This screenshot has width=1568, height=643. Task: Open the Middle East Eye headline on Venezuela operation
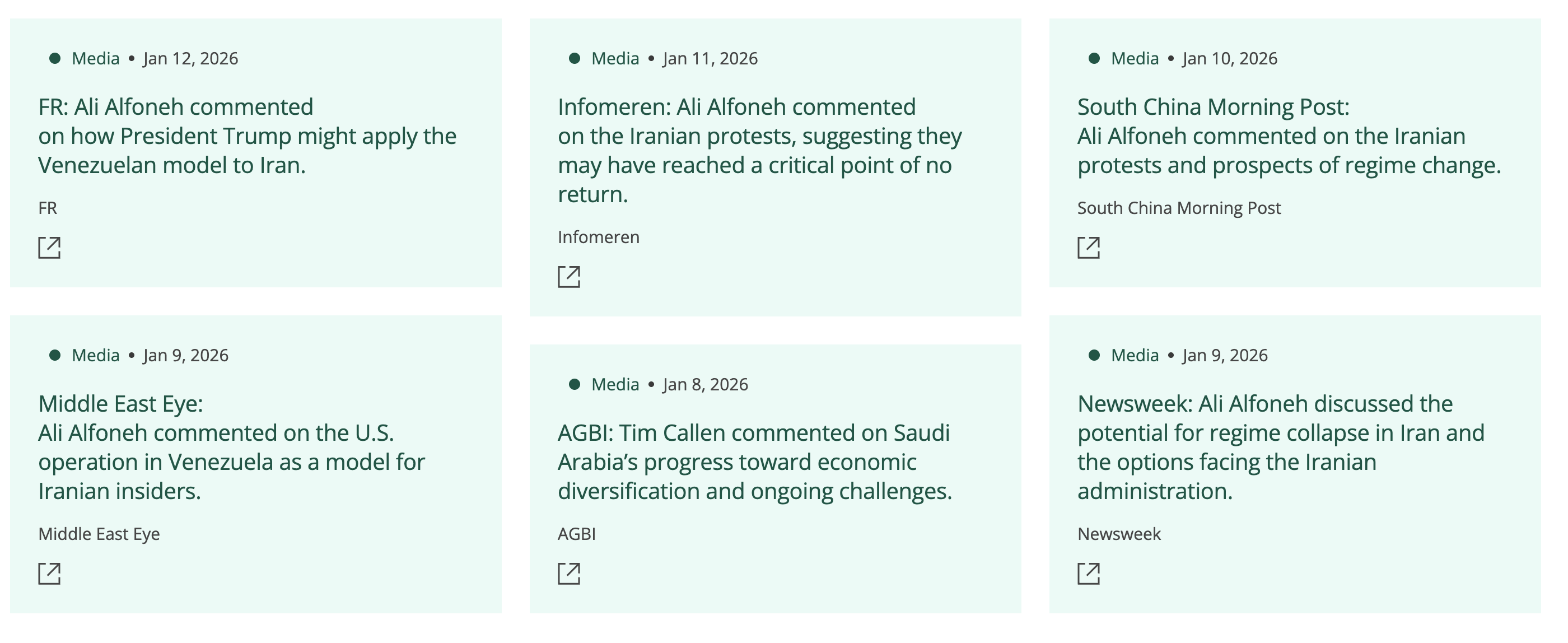231,448
